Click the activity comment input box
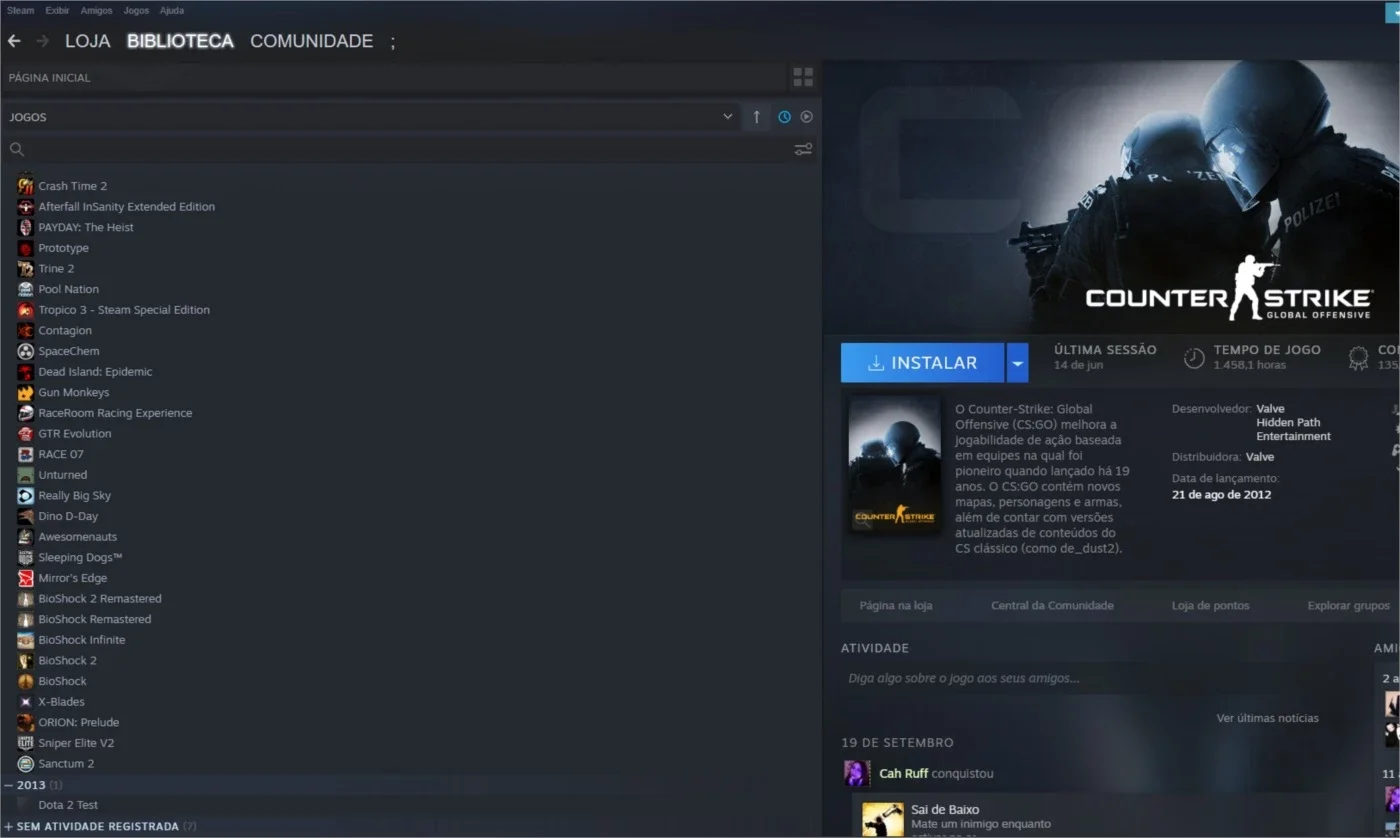1400x838 pixels. 1100,678
